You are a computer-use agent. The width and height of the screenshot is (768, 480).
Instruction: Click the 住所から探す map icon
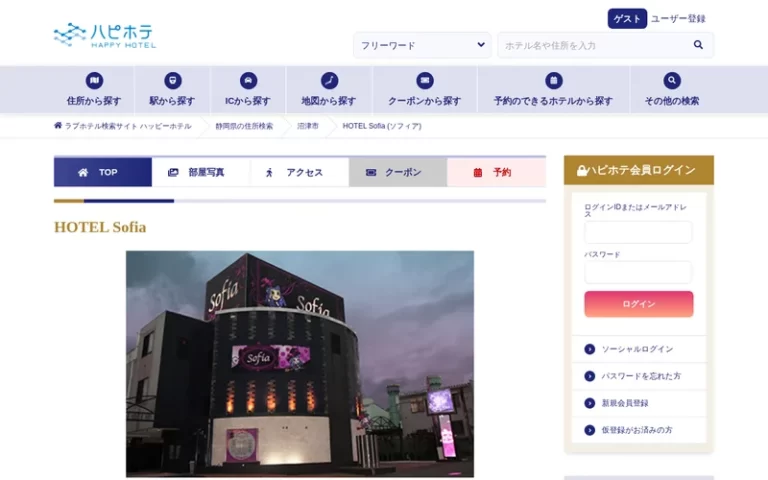[94, 80]
